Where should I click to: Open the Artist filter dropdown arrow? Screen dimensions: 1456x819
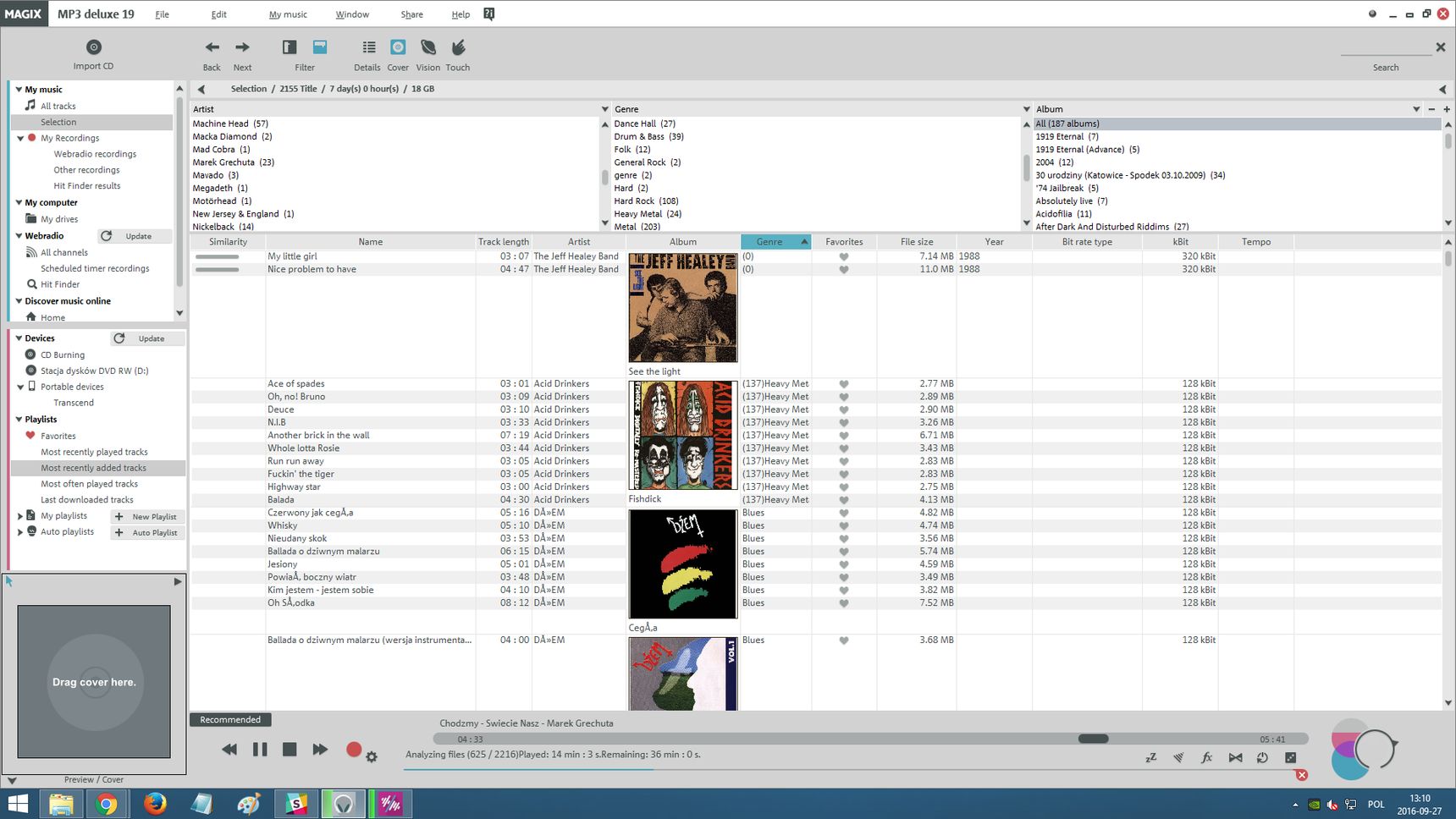pos(604,109)
